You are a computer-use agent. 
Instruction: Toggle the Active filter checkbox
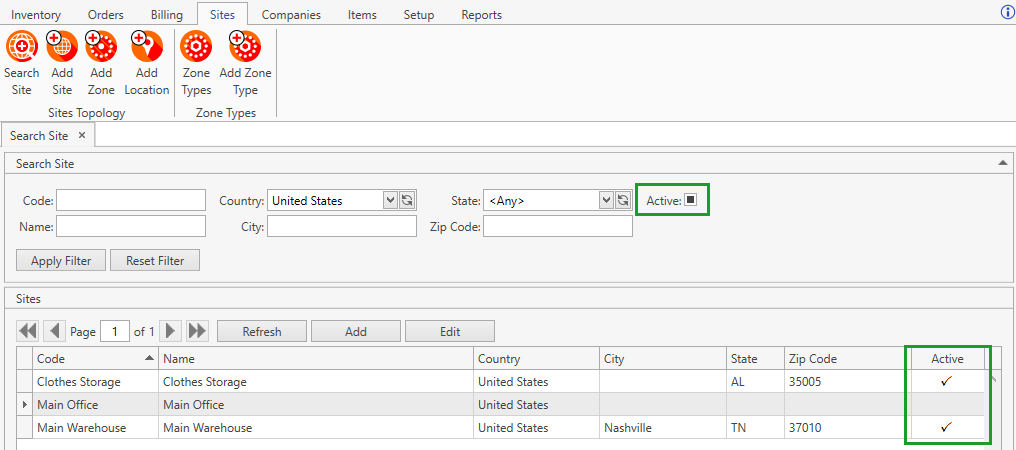click(x=690, y=200)
